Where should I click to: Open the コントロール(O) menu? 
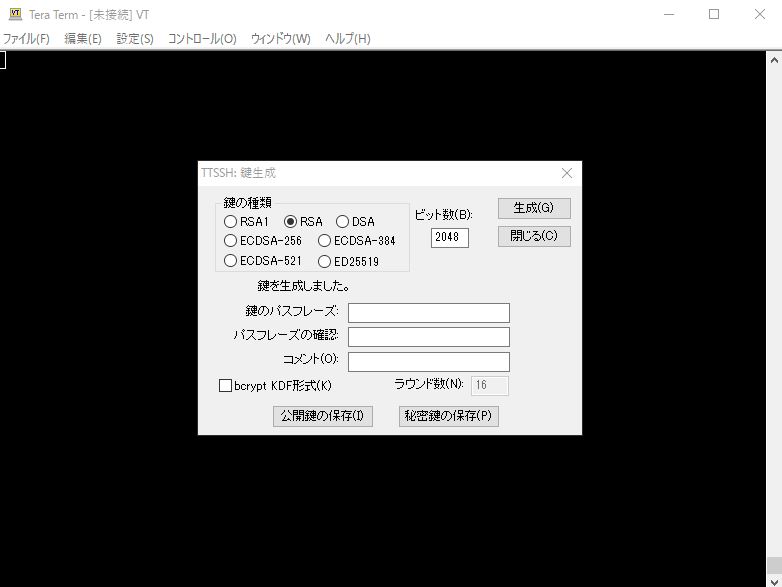202,39
